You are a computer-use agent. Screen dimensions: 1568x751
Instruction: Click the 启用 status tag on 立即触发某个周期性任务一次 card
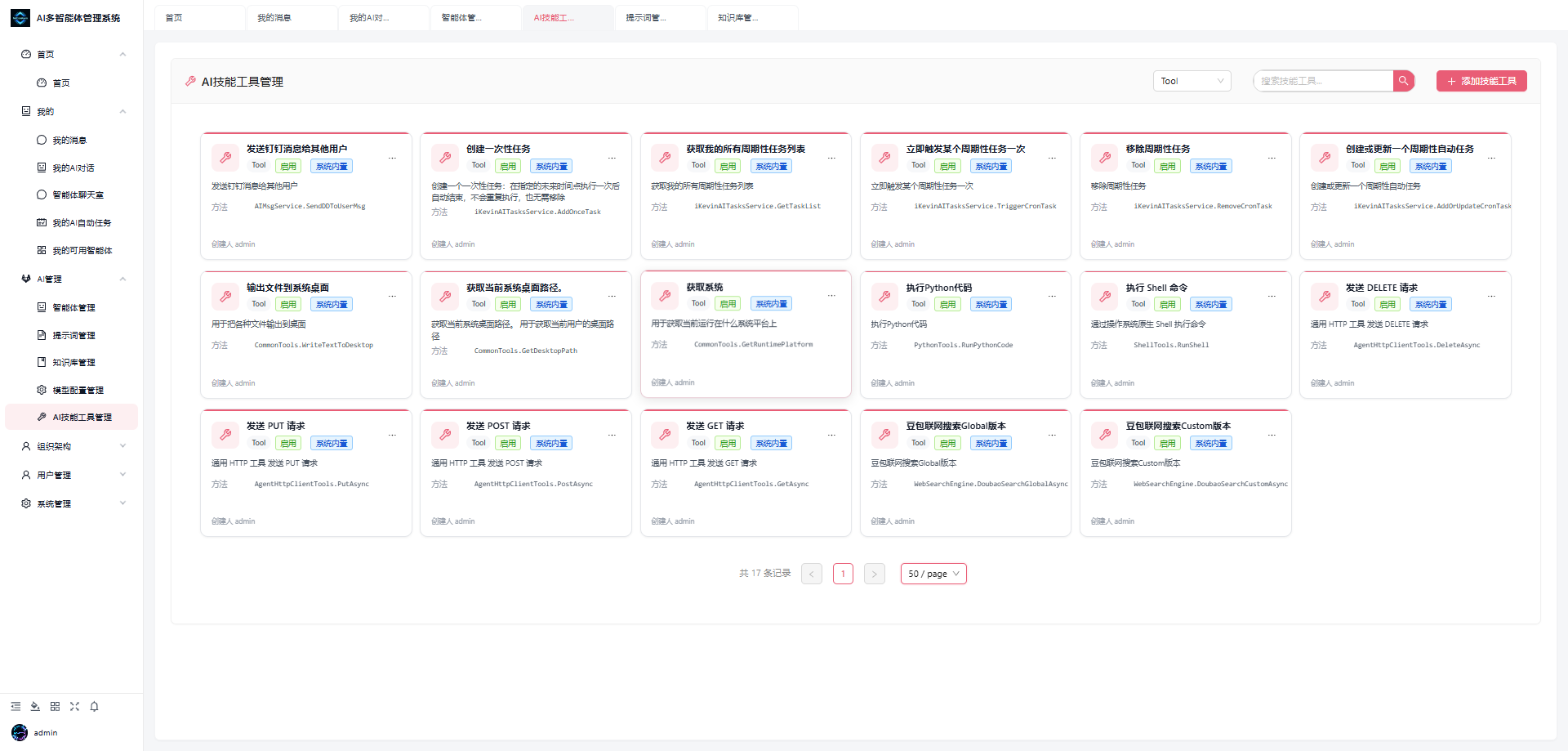(947, 167)
